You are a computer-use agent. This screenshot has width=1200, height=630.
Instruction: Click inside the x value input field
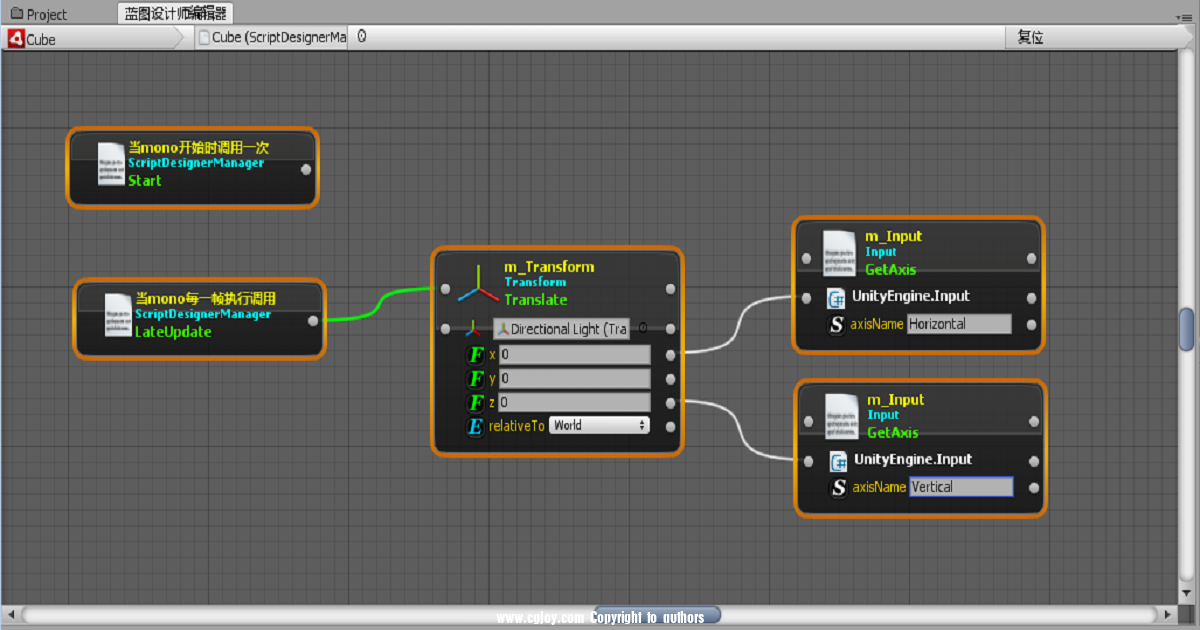tap(575, 355)
